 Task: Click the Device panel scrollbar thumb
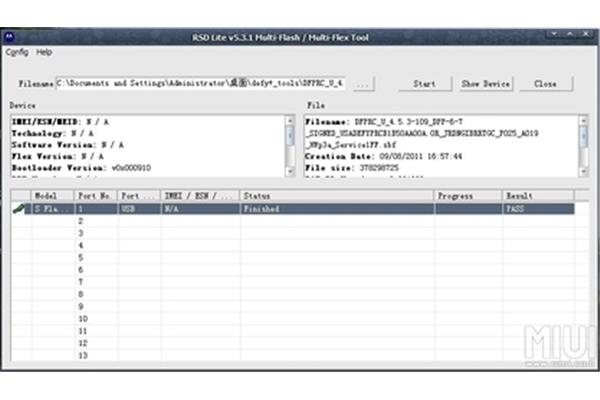pos(290,136)
